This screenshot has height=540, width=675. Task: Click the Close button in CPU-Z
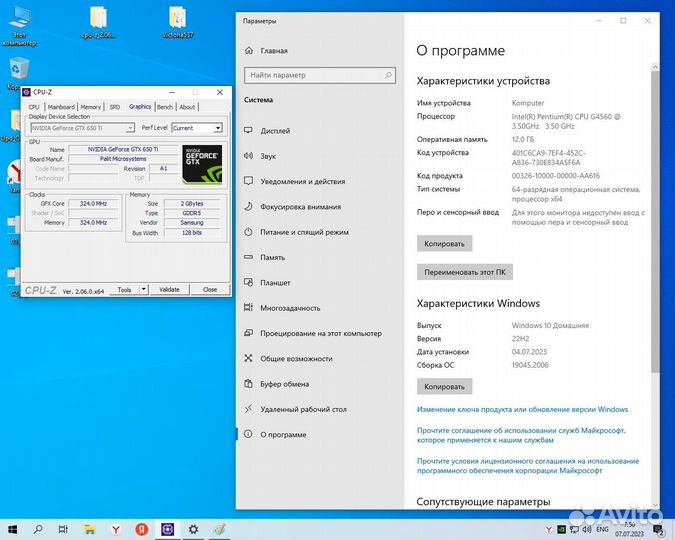pyautogui.click(x=210, y=289)
